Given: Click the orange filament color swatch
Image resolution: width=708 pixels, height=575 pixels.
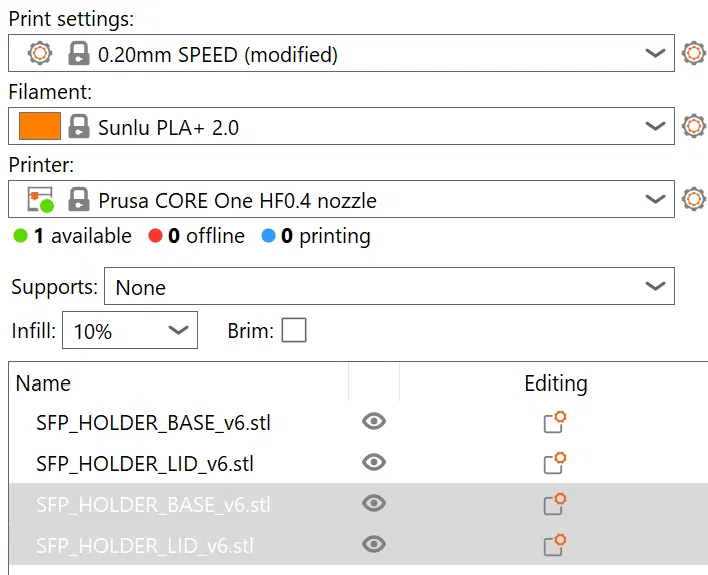Looking at the screenshot, I should point(40,127).
